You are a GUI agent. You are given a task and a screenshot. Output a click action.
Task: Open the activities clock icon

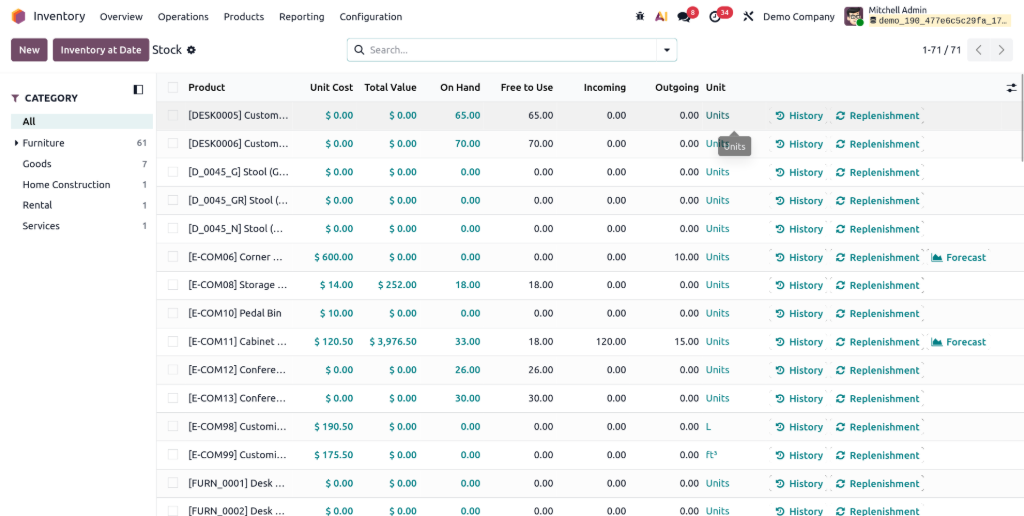(x=715, y=17)
